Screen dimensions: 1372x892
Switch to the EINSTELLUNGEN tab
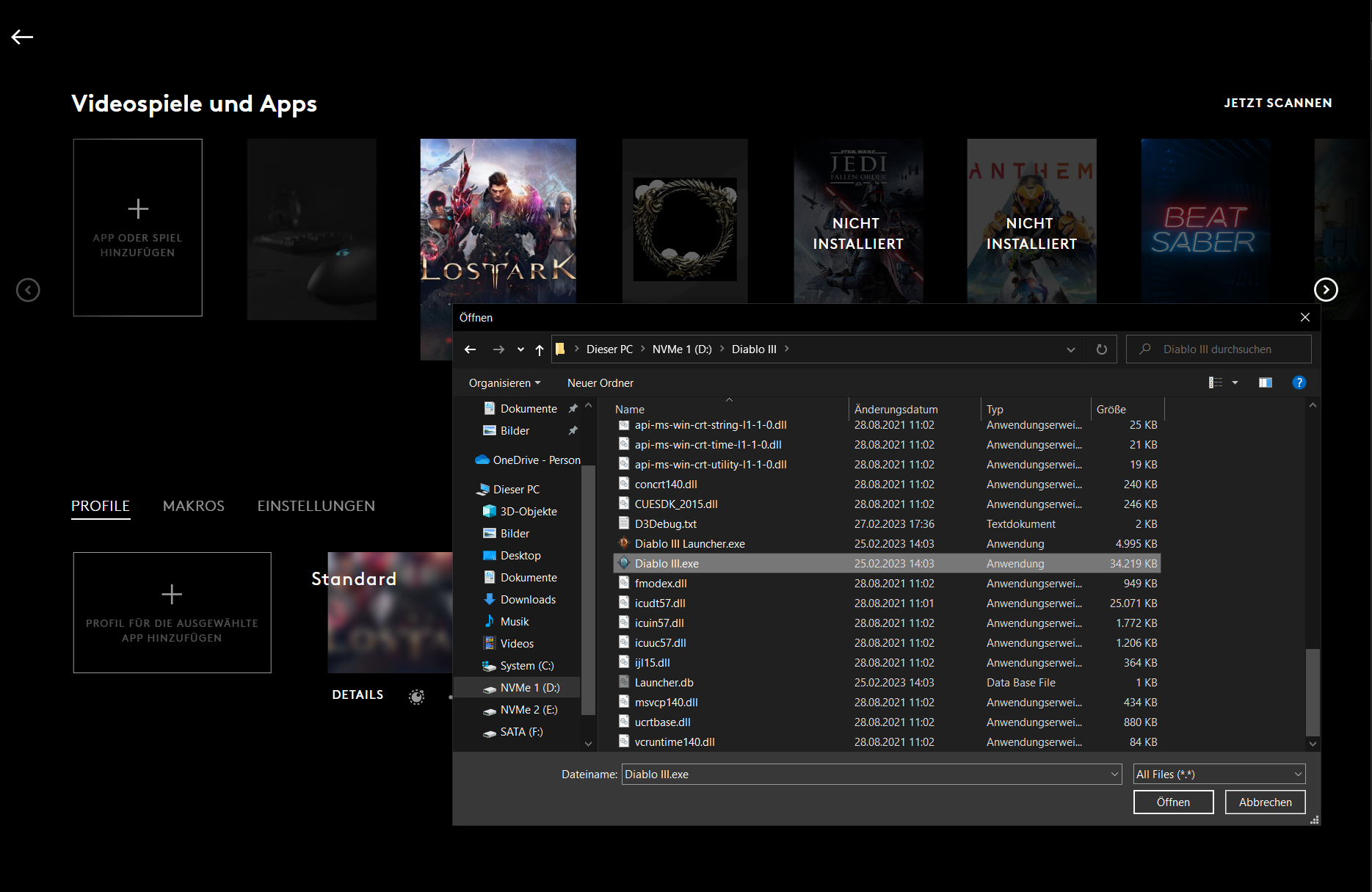click(316, 506)
